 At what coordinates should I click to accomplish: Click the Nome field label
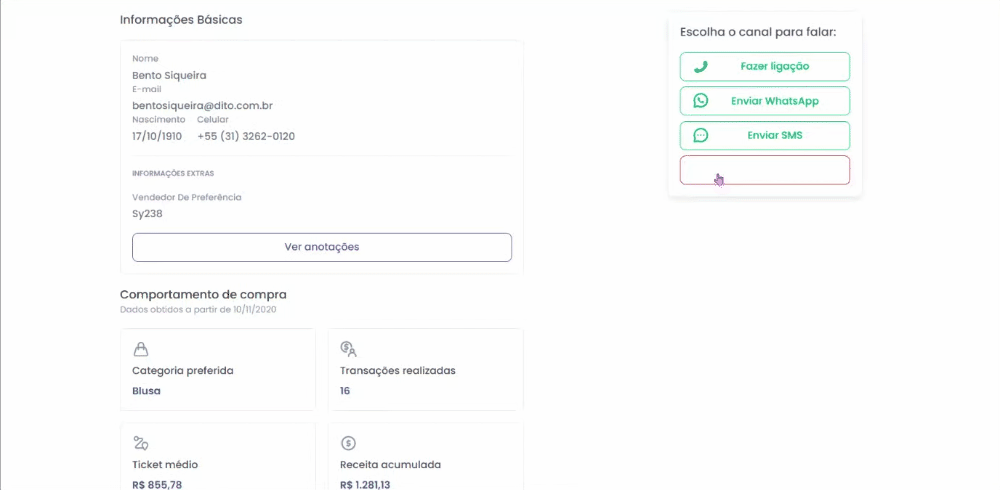pyautogui.click(x=145, y=59)
